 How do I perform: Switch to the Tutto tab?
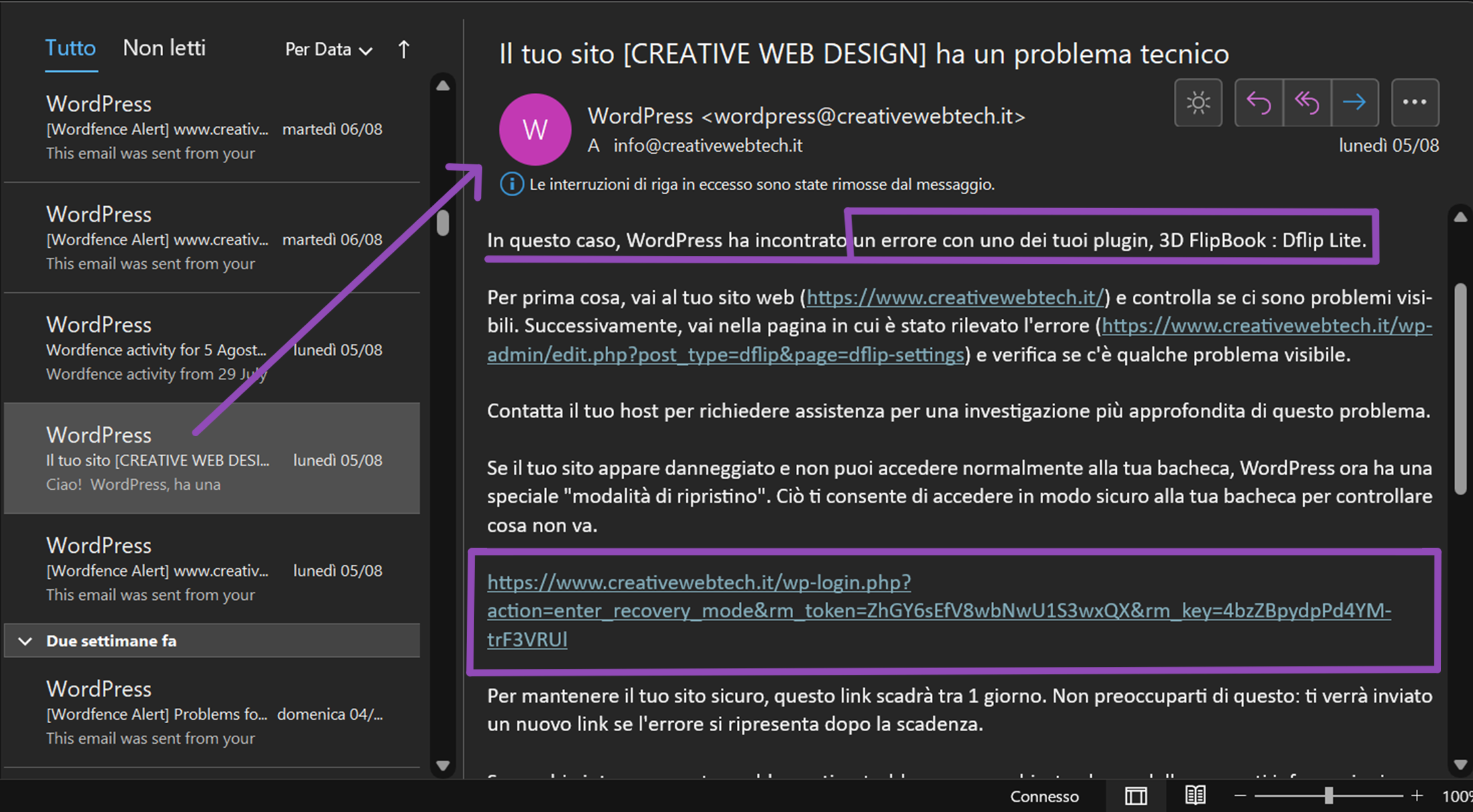(x=70, y=48)
